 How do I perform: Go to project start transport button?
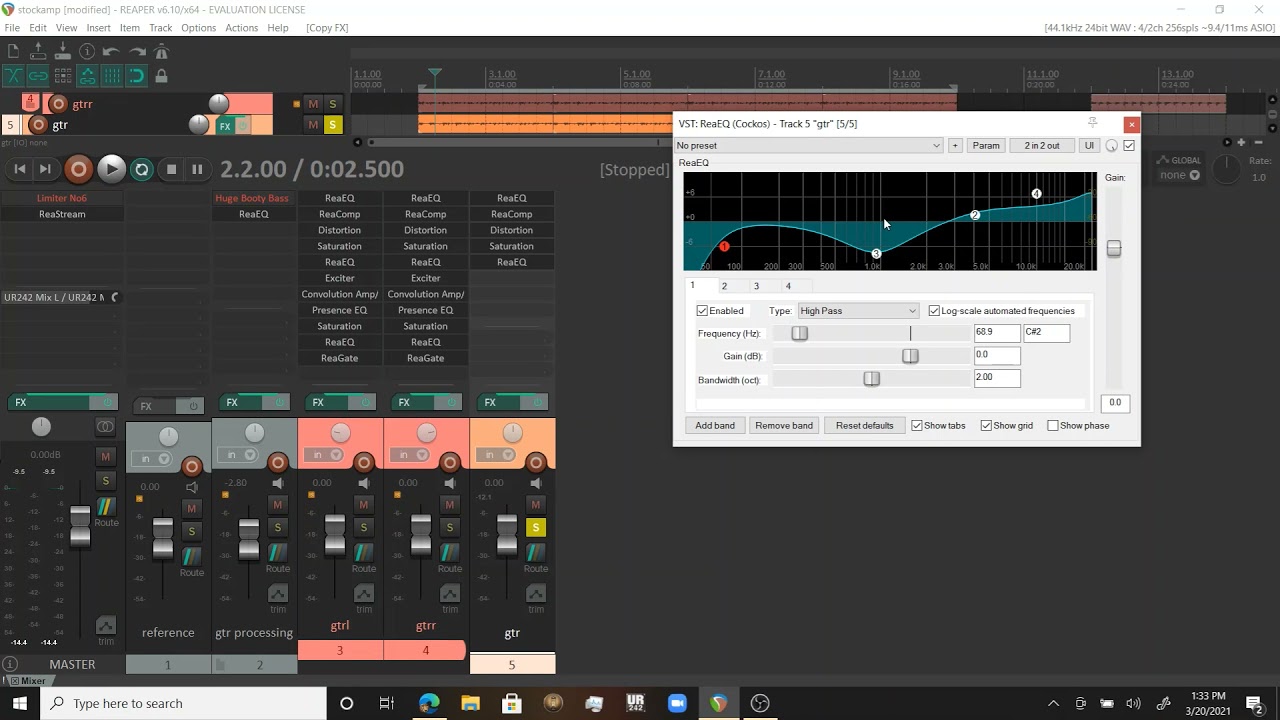point(19,170)
